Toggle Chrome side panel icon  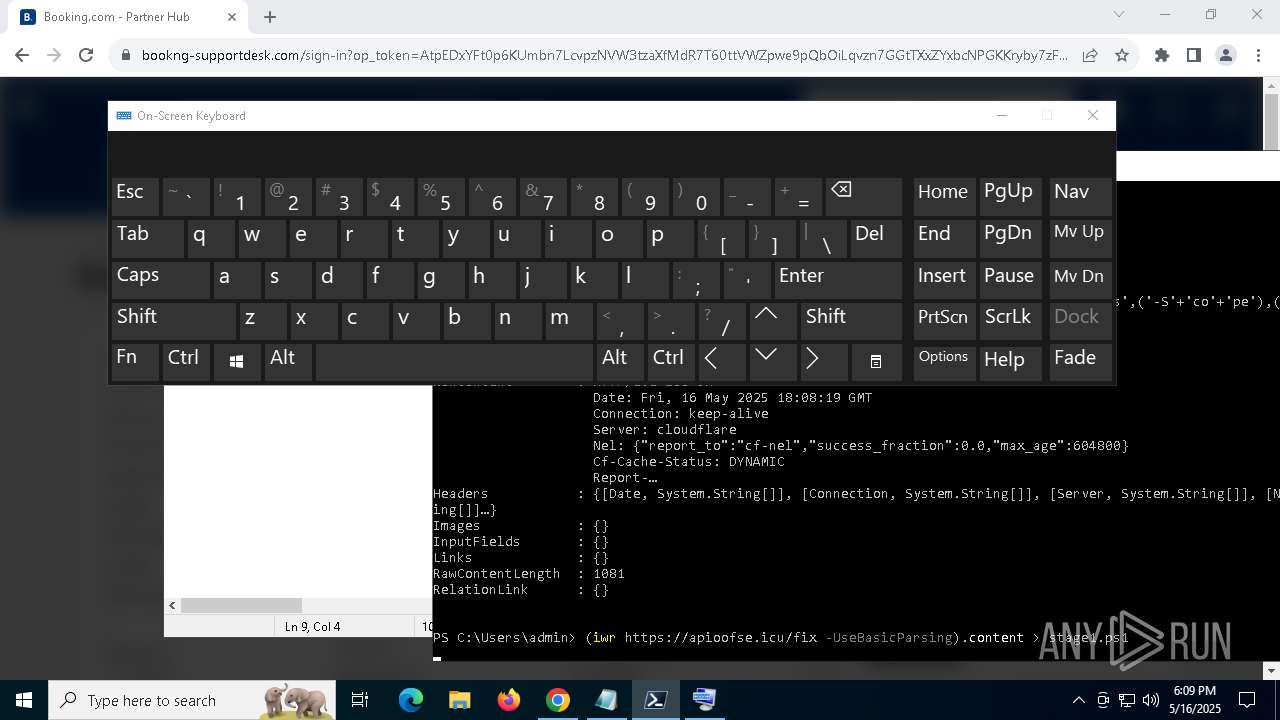(1194, 56)
